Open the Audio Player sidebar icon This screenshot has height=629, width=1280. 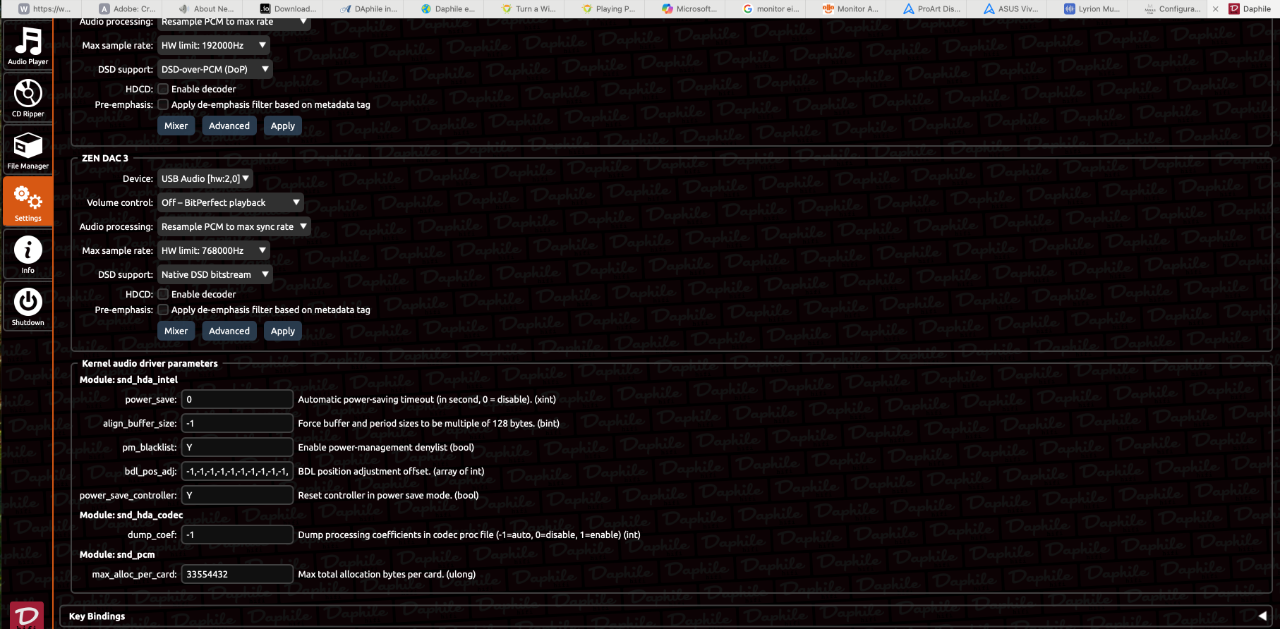pyautogui.click(x=27, y=46)
